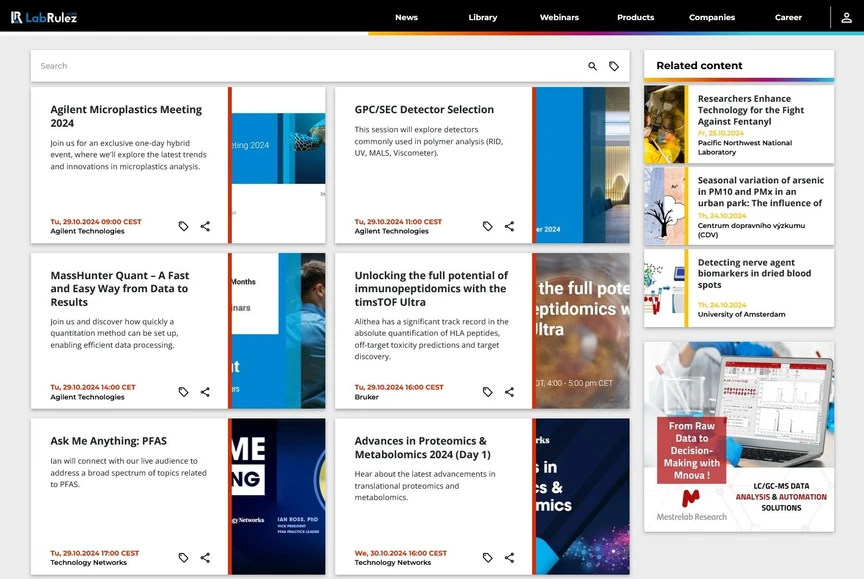The image size is (864, 579).
Task: Click the arsenic article tree thumbnail
Action: [664, 206]
